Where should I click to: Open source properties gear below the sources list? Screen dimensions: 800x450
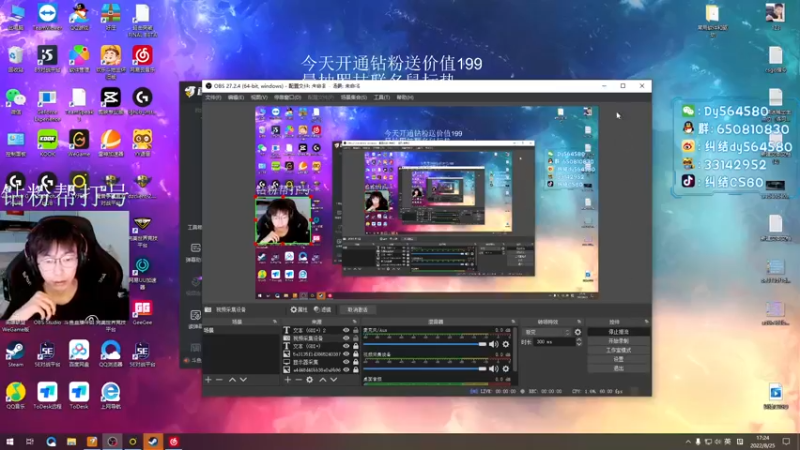point(310,380)
